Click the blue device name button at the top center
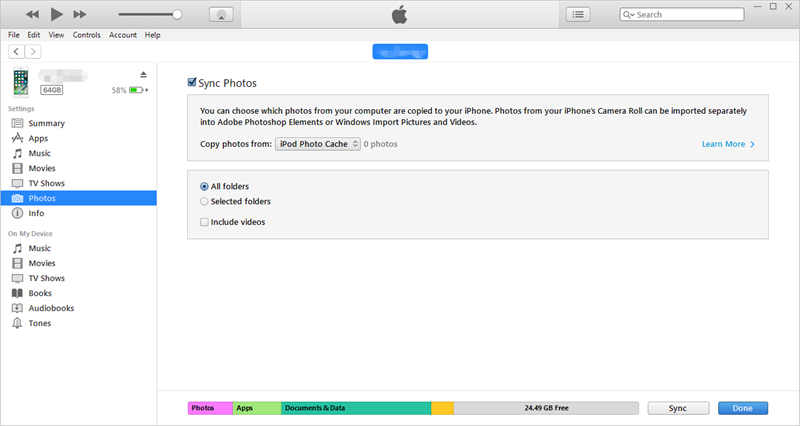Viewport: 800px width, 426px height. [x=400, y=52]
